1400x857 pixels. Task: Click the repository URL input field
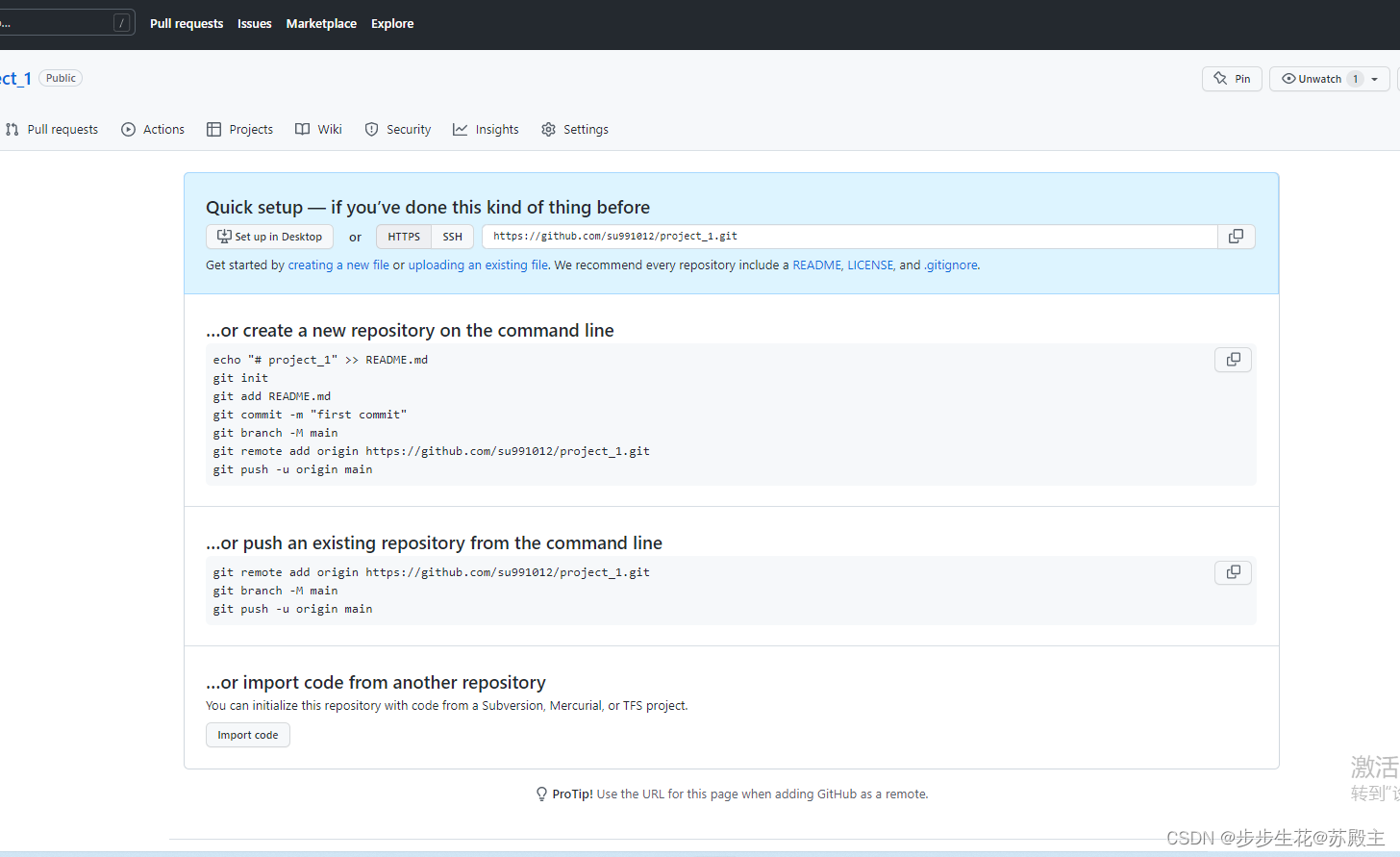tap(850, 237)
